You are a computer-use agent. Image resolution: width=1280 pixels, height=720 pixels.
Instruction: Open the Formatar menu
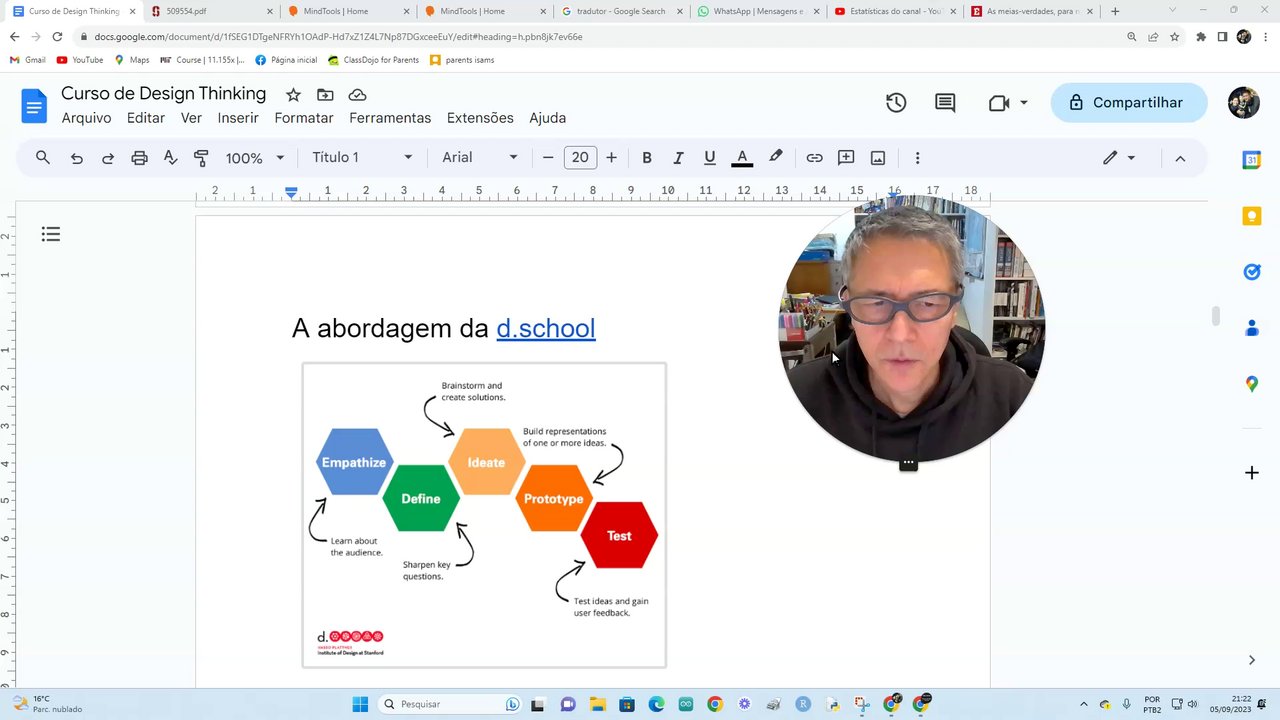click(x=304, y=118)
